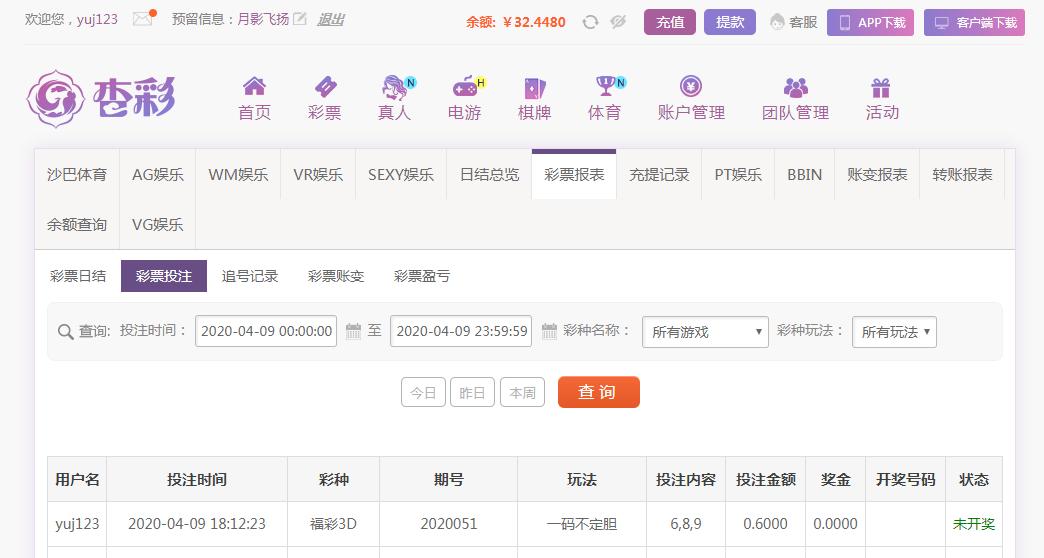Image resolution: width=1044 pixels, height=558 pixels.
Task: Switch to 转账报表 tab
Action: point(962,174)
